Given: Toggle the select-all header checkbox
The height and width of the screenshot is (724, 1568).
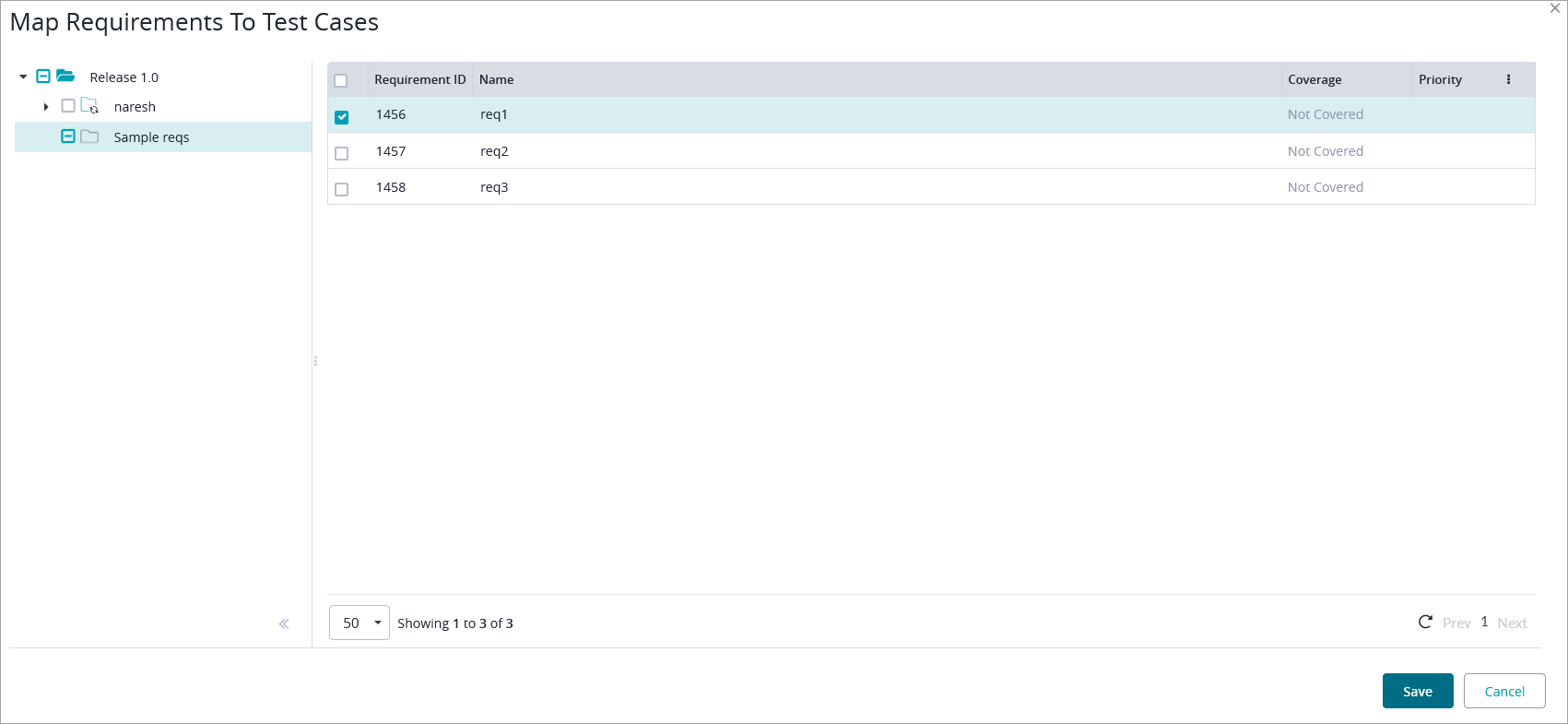Looking at the screenshot, I should tap(341, 80).
